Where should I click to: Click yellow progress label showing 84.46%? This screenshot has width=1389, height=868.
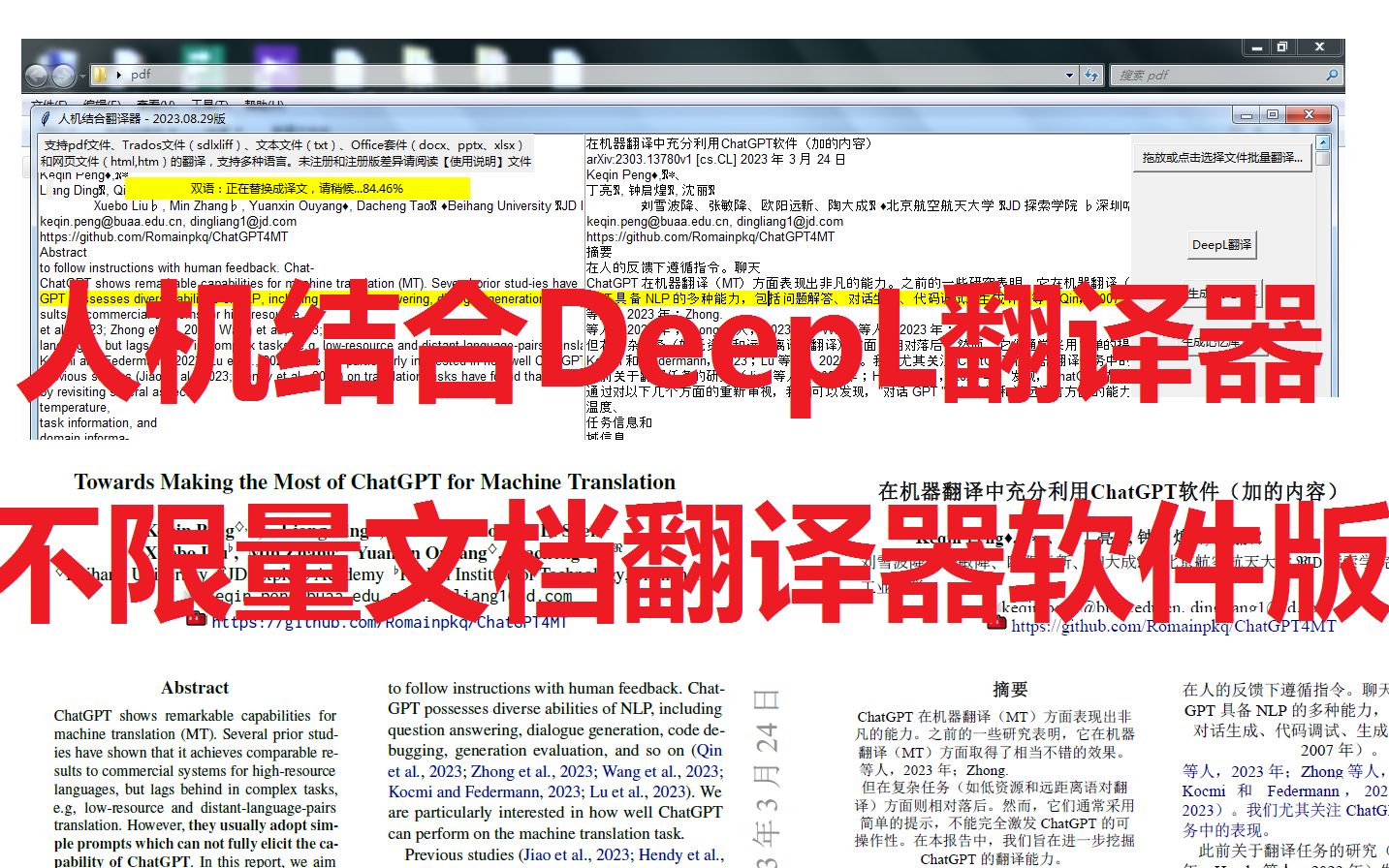click(x=298, y=189)
